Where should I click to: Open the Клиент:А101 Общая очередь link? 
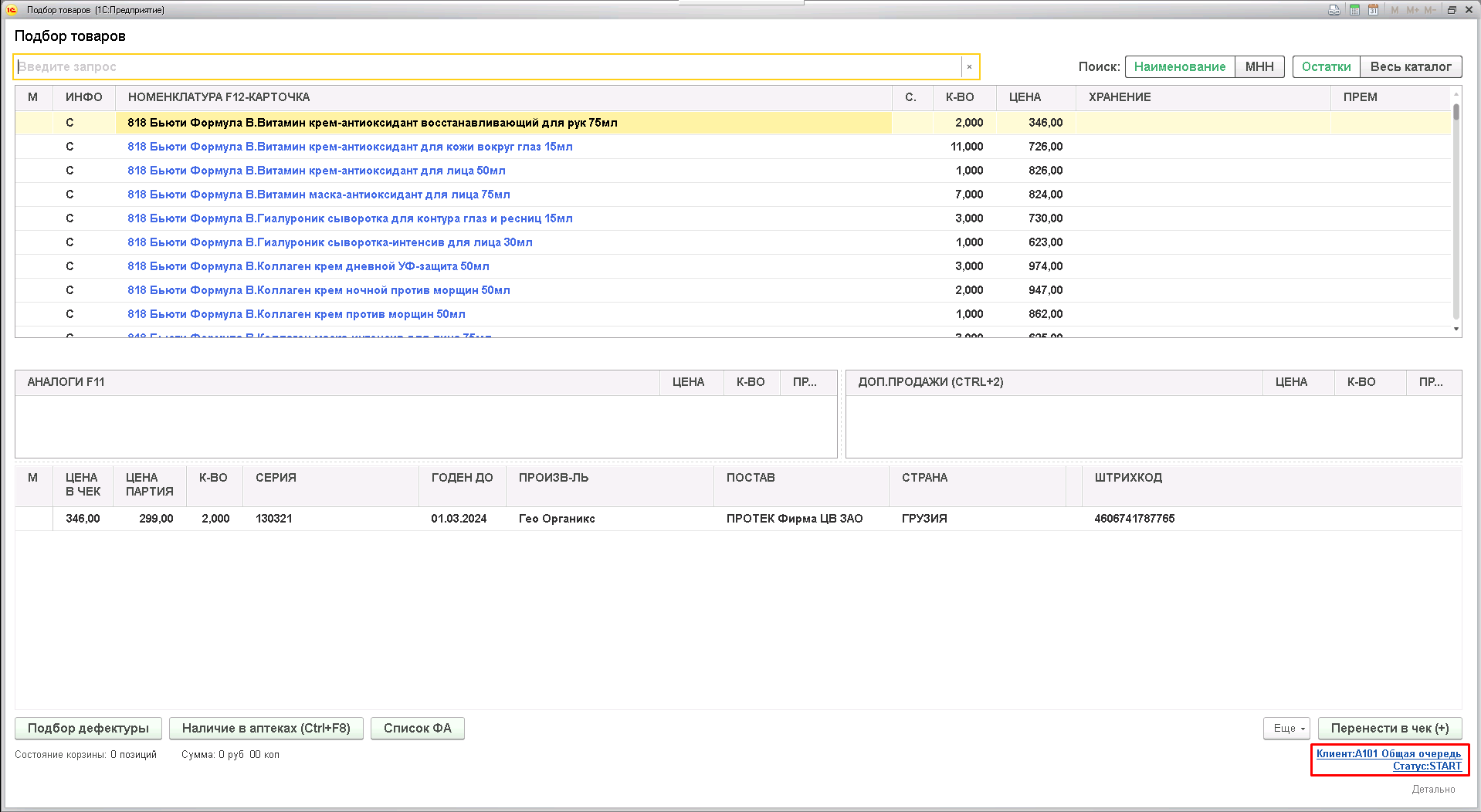tap(1388, 754)
